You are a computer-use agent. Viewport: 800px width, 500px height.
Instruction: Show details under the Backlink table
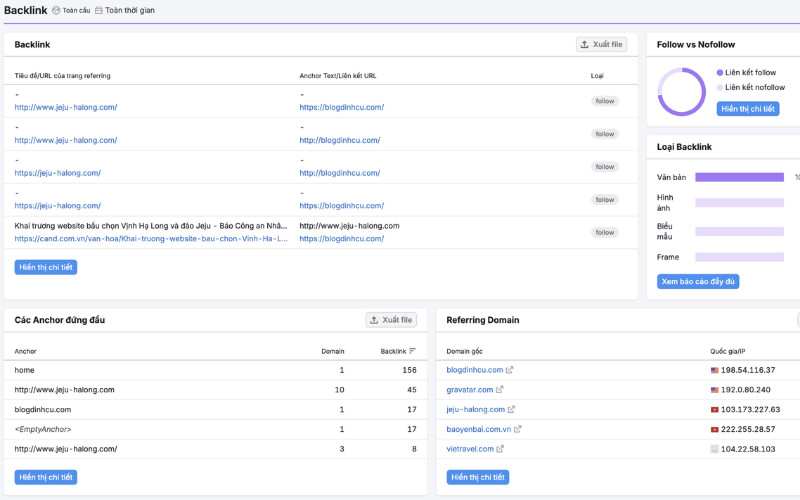[46, 267]
